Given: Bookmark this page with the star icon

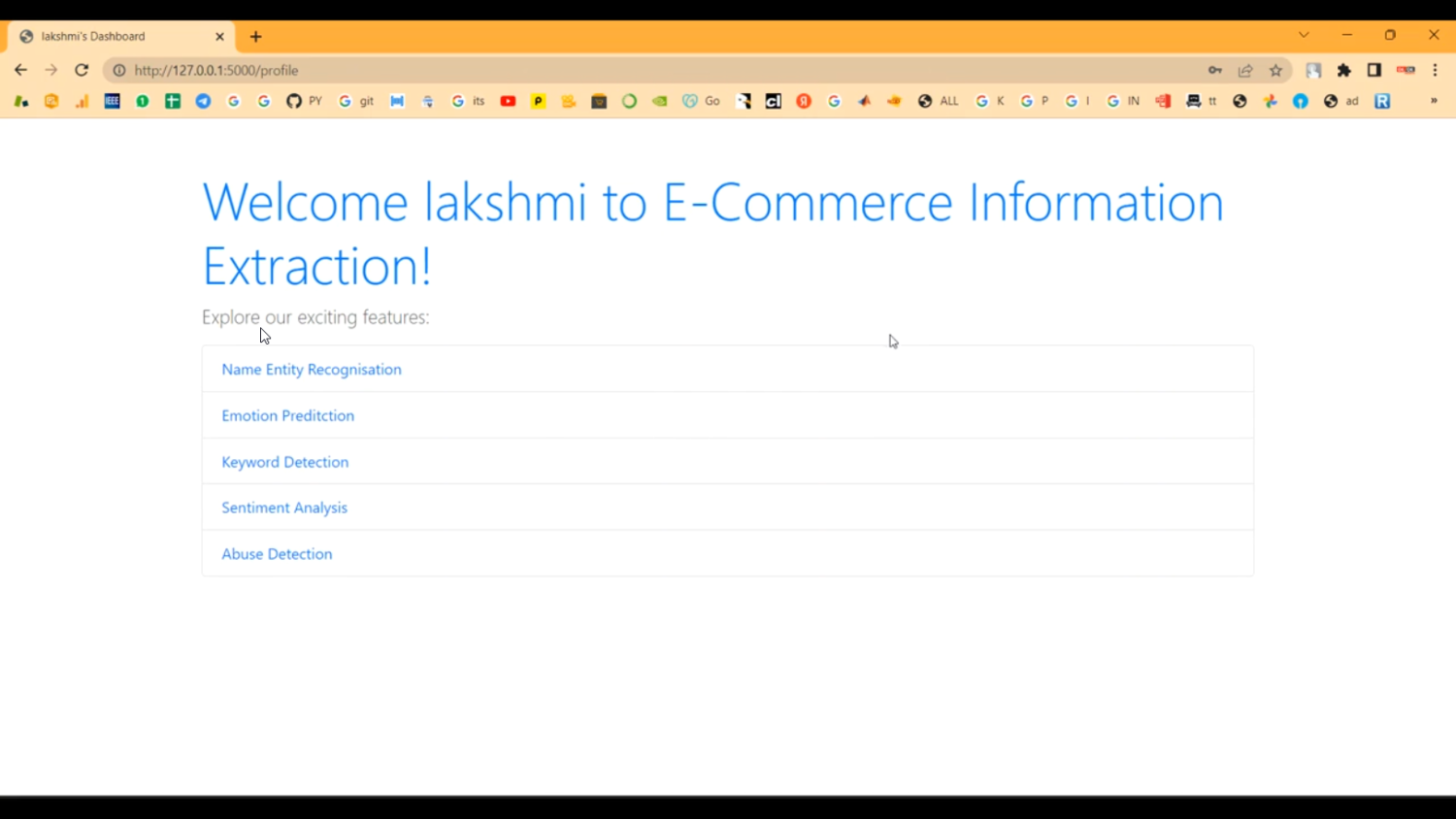Looking at the screenshot, I should (1276, 70).
